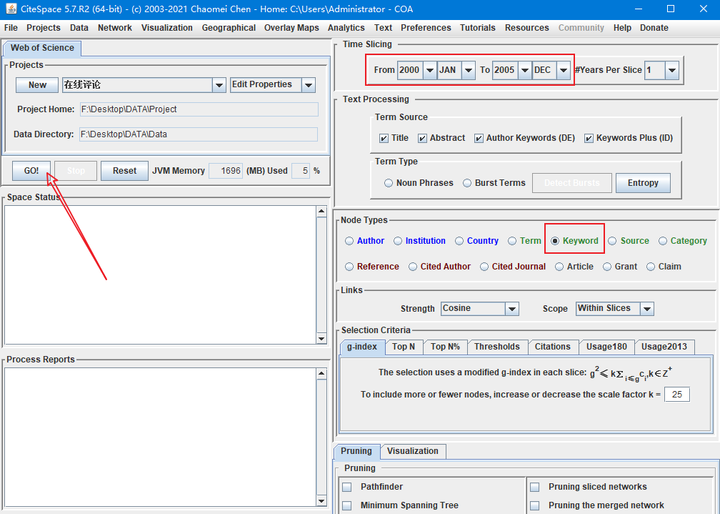The image size is (720, 514).
Task: Create a new project with New
Action: (x=37, y=85)
